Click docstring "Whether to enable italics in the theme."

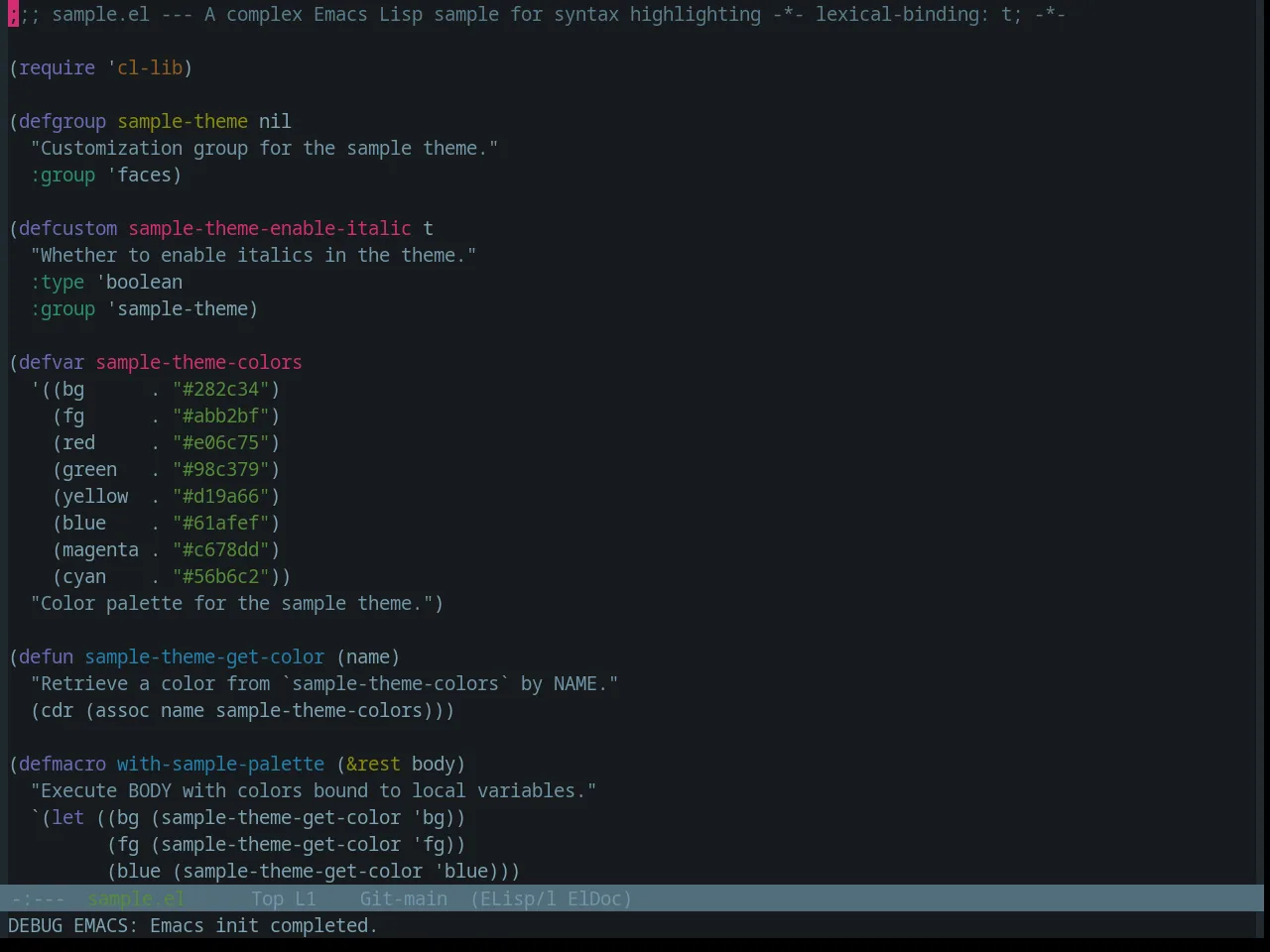[254, 255]
